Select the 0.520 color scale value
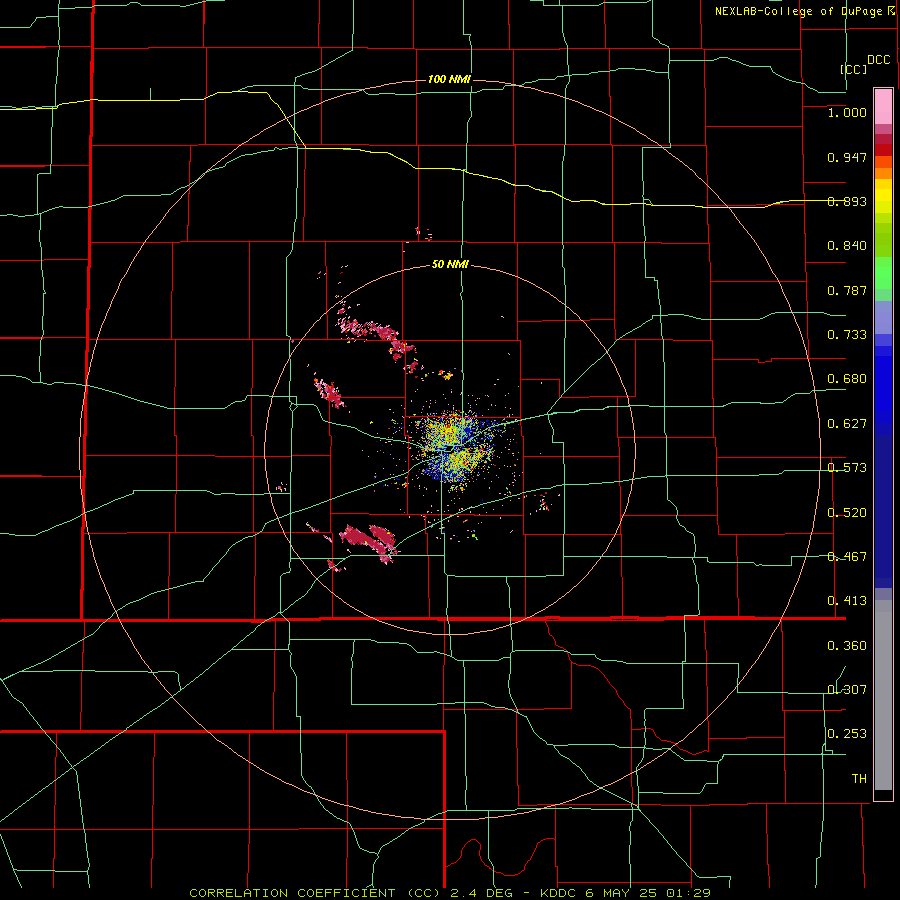900x900 pixels. pyautogui.click(x=847, y=513)
